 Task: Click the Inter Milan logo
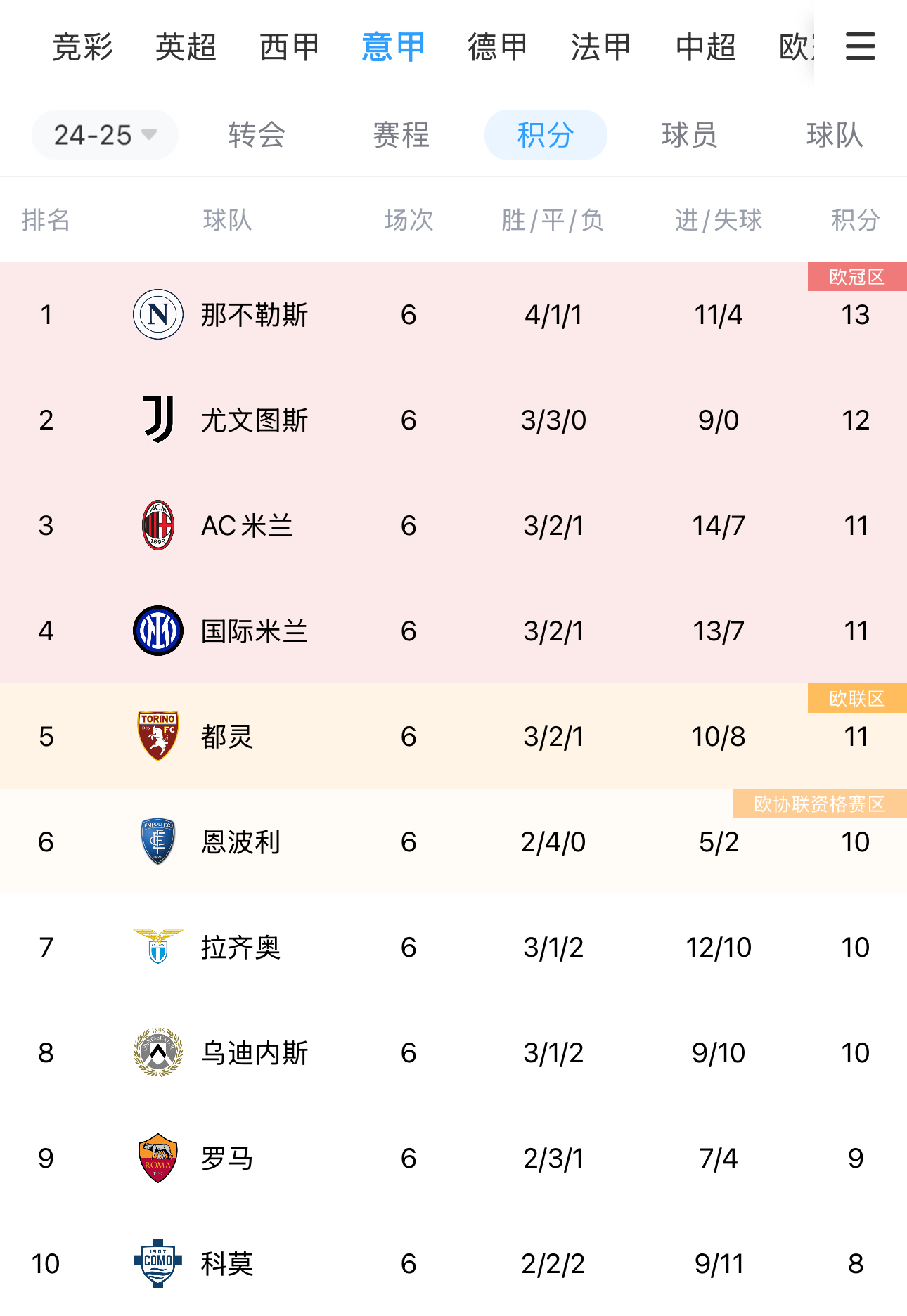[158, 631]
